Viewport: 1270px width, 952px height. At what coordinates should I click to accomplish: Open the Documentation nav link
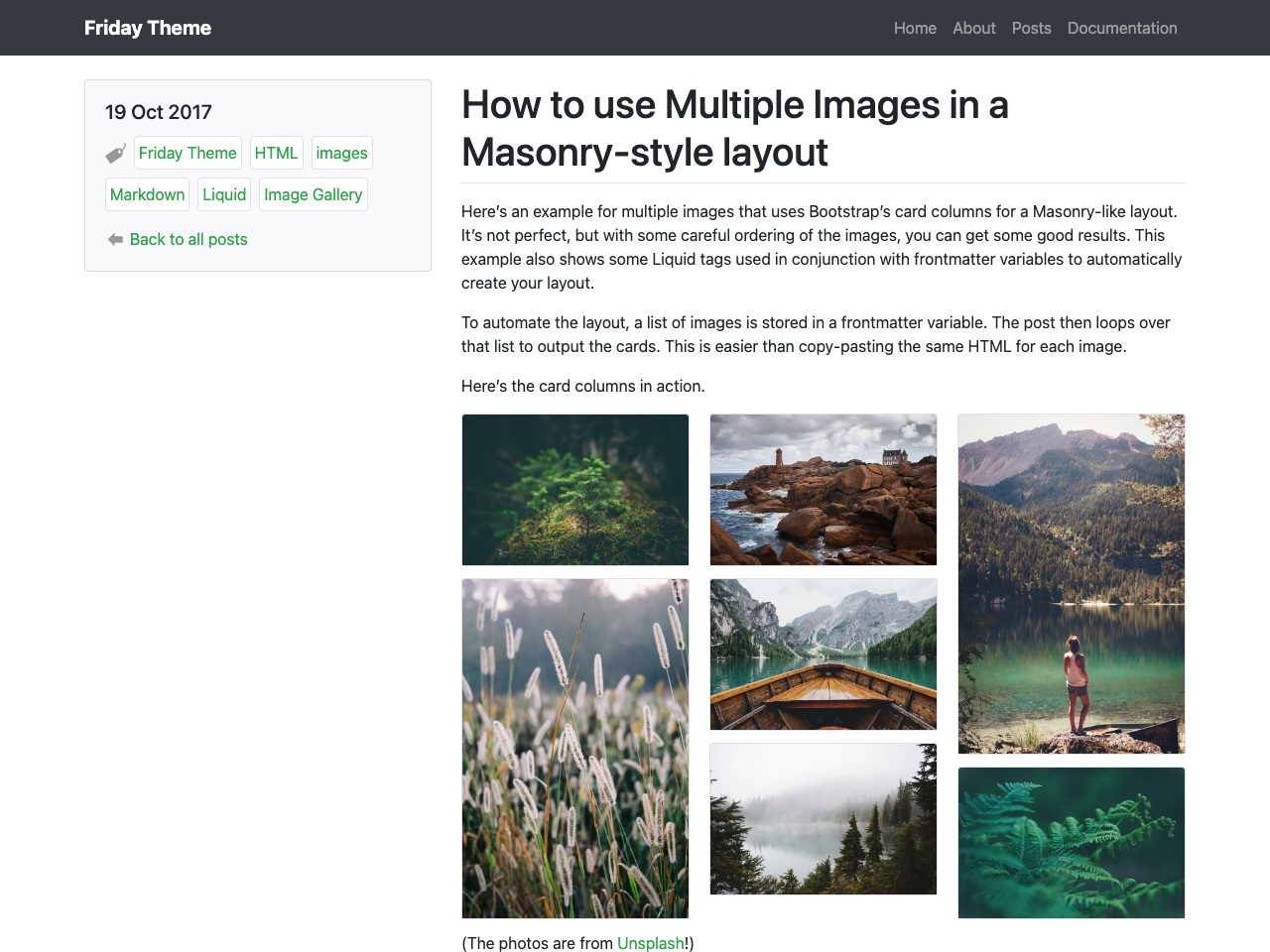(1121, 28)
